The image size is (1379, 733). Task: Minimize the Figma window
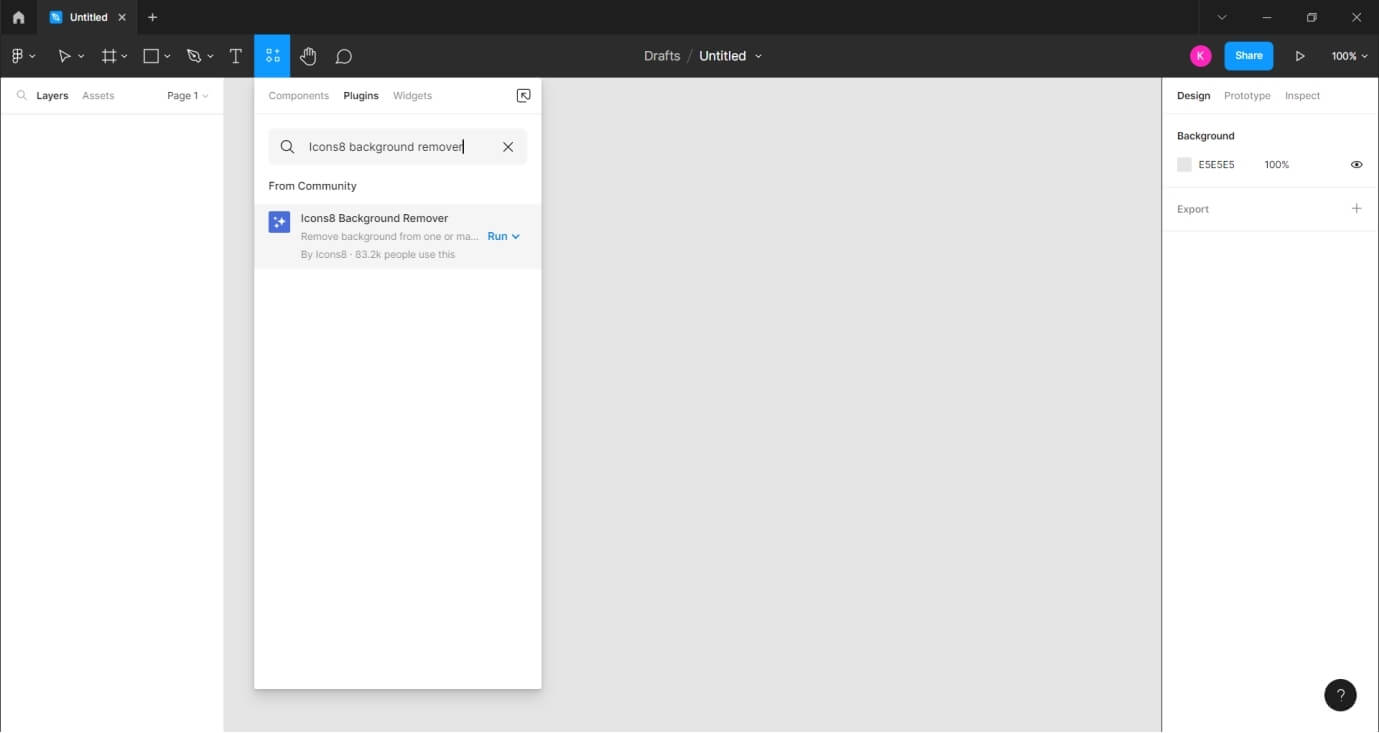1267,17
